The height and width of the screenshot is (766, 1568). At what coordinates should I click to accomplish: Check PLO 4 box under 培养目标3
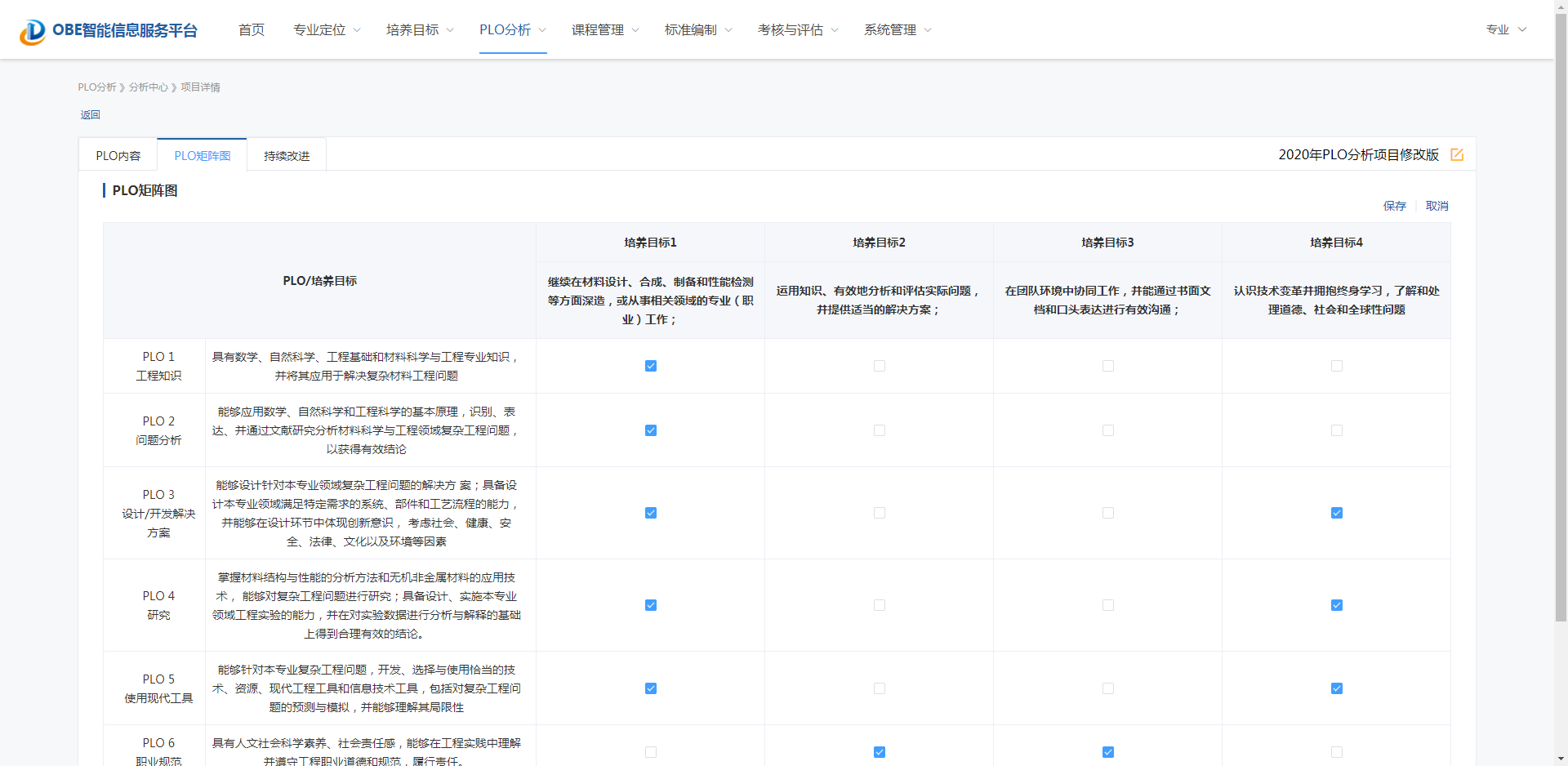coord(1107,605)
